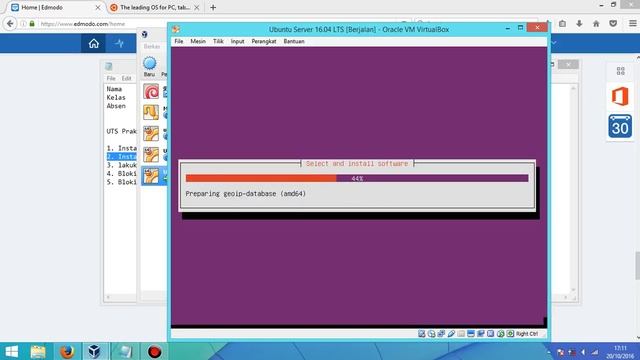
Task: Click line '3. lakuk' in Notepad
Action: [121, 165]
